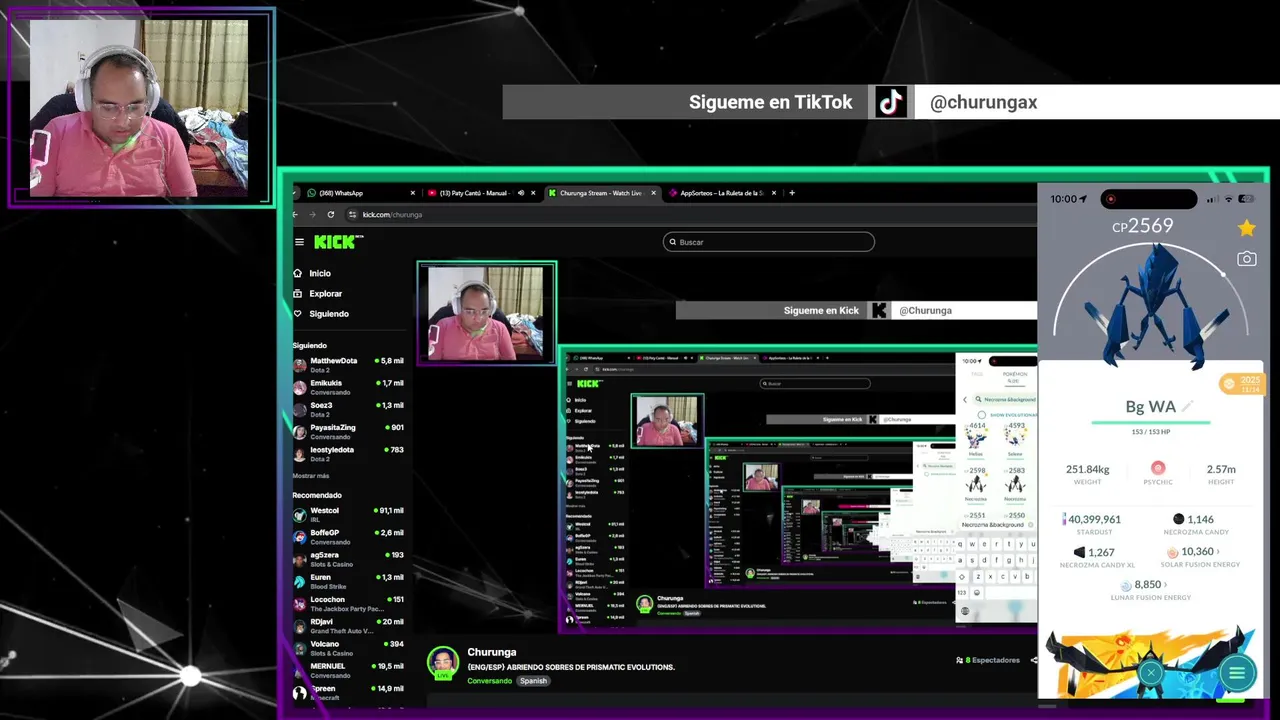Open site info icon in address bar
Screen dimensions: 1280x720
click(352, 214)
